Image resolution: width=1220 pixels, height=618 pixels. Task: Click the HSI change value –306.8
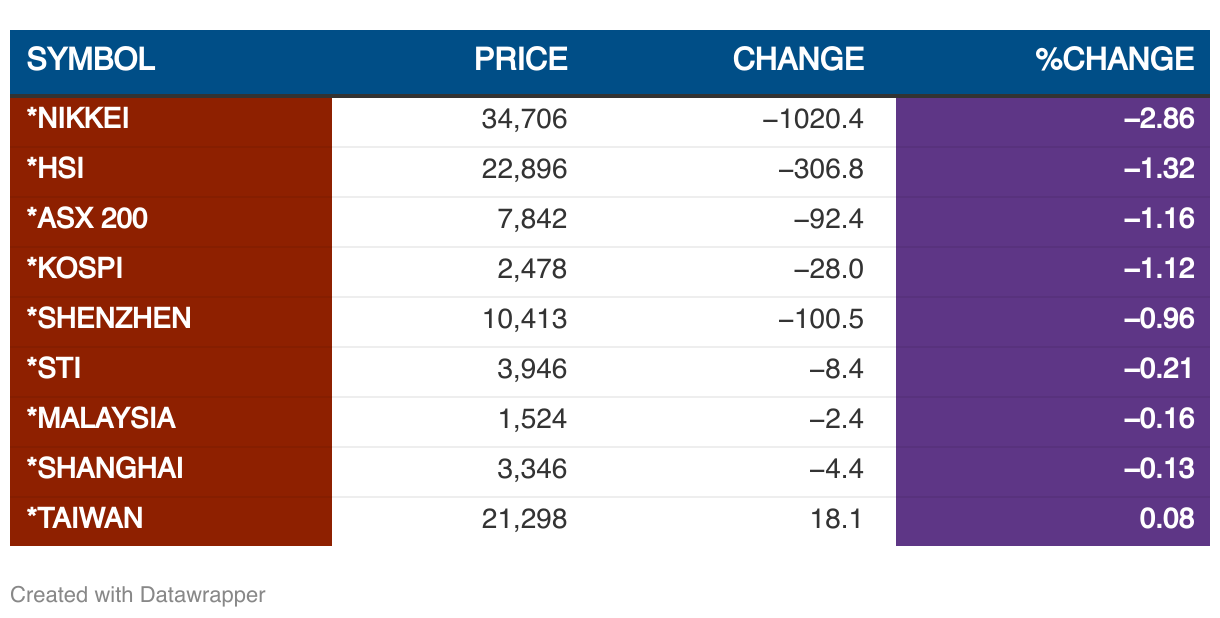pos(820,169)
